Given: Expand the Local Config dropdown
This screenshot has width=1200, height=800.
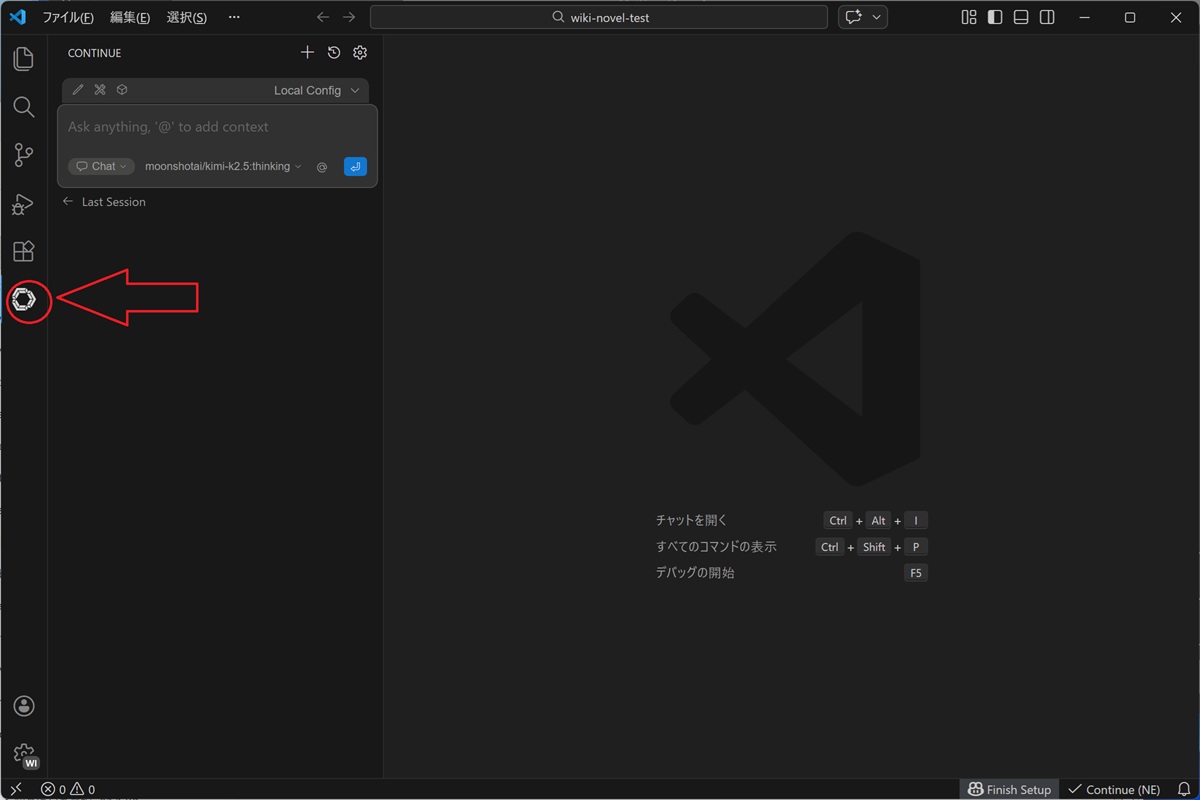Looking at the screenshot, I should click(x=316, y=90).
